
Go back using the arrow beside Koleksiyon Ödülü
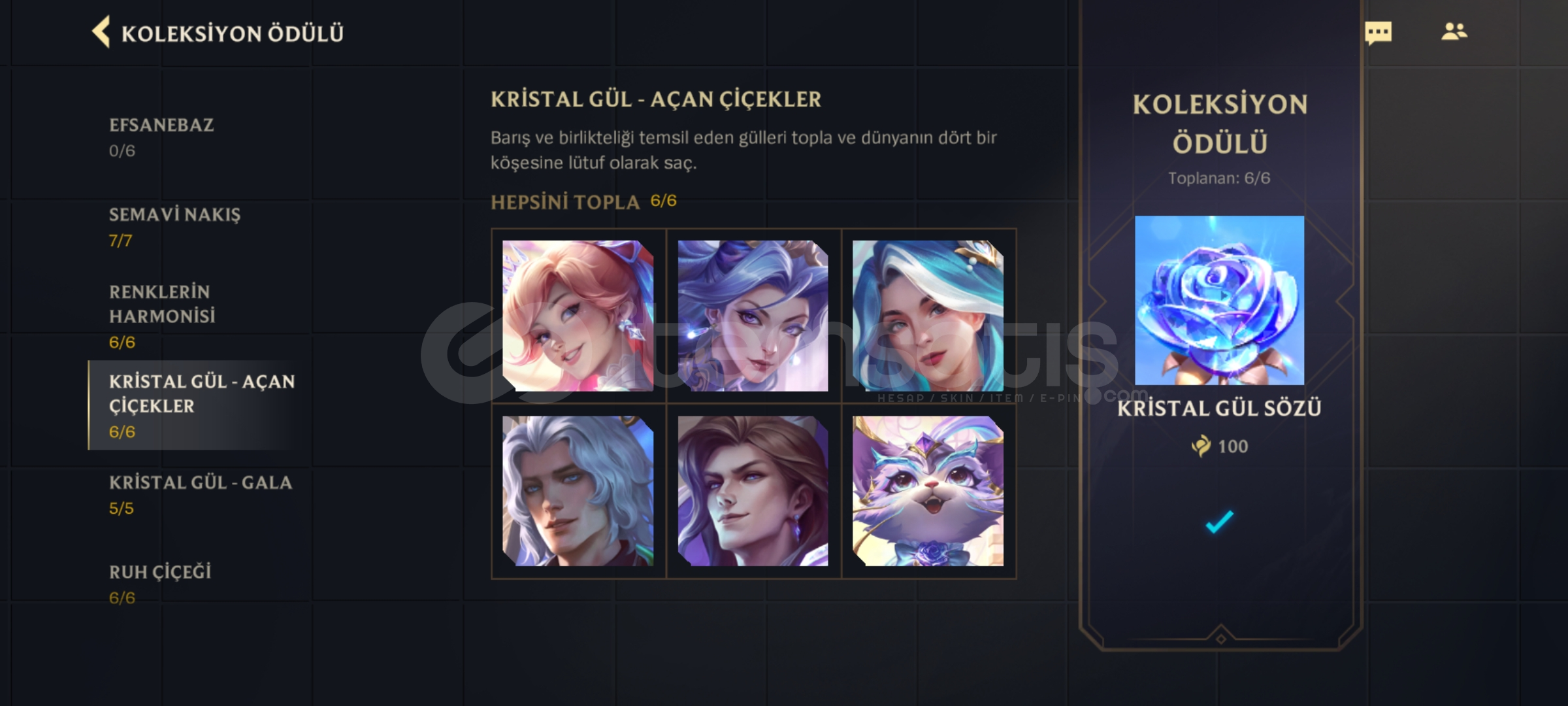(101, 32)
